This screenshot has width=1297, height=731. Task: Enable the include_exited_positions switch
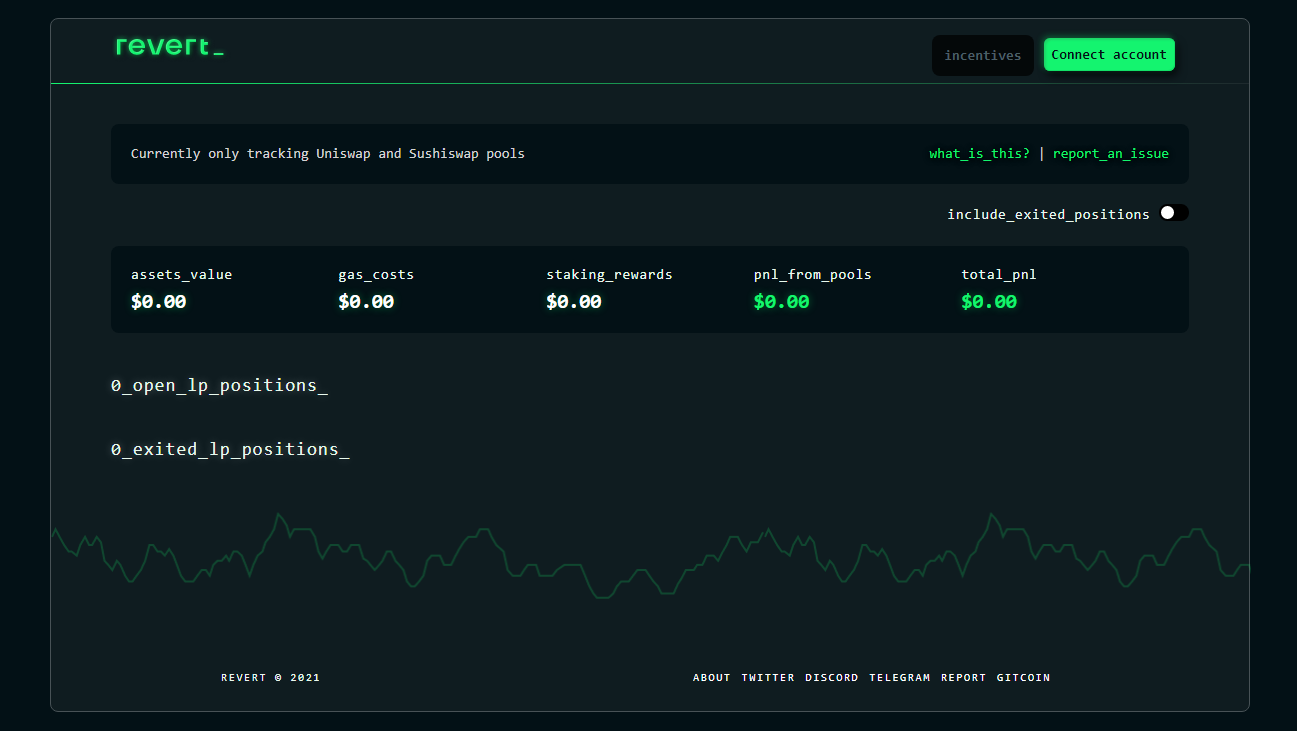click(x=1174, y=213)
